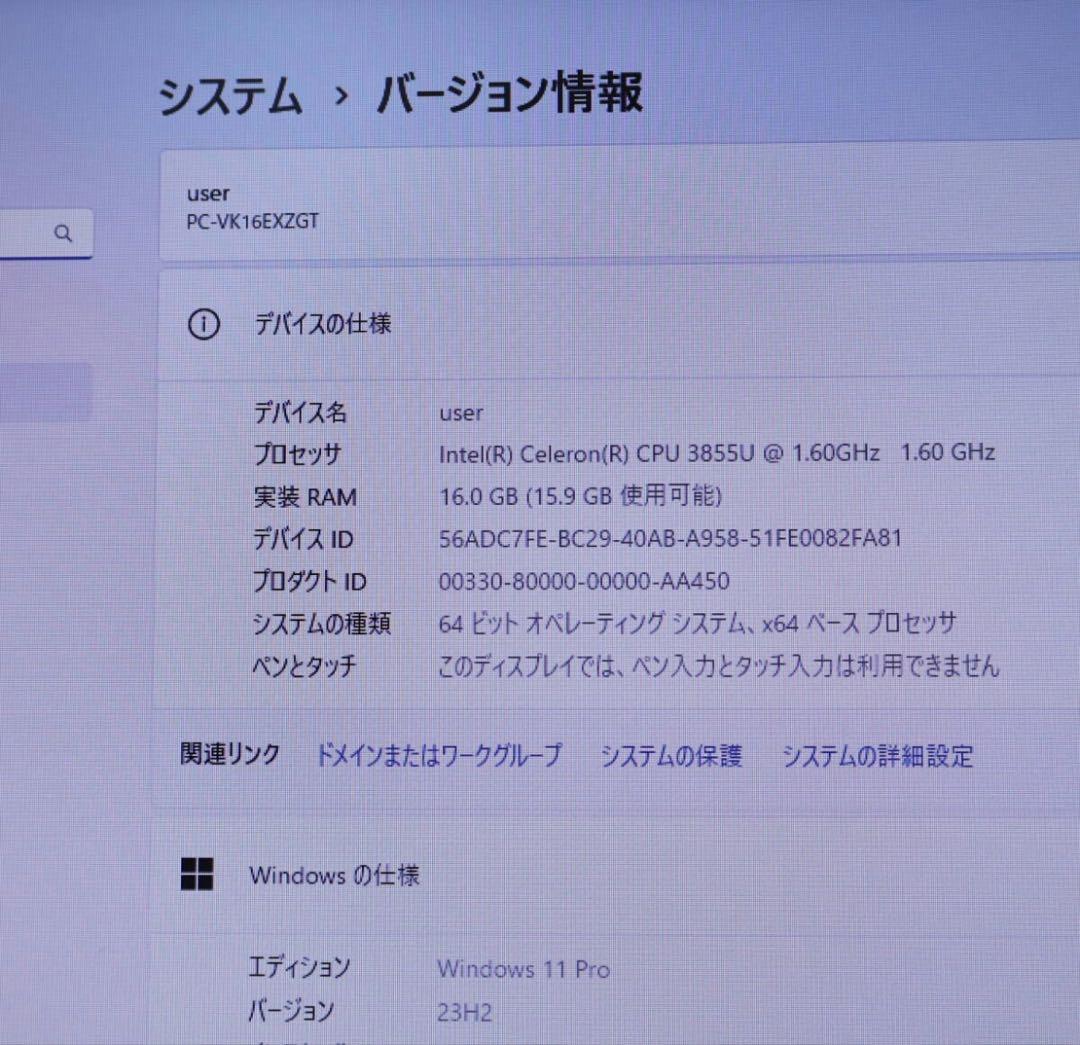
Task: Click the Windows logo beside Windows の仕様
Action: click(x=197, y=874)
